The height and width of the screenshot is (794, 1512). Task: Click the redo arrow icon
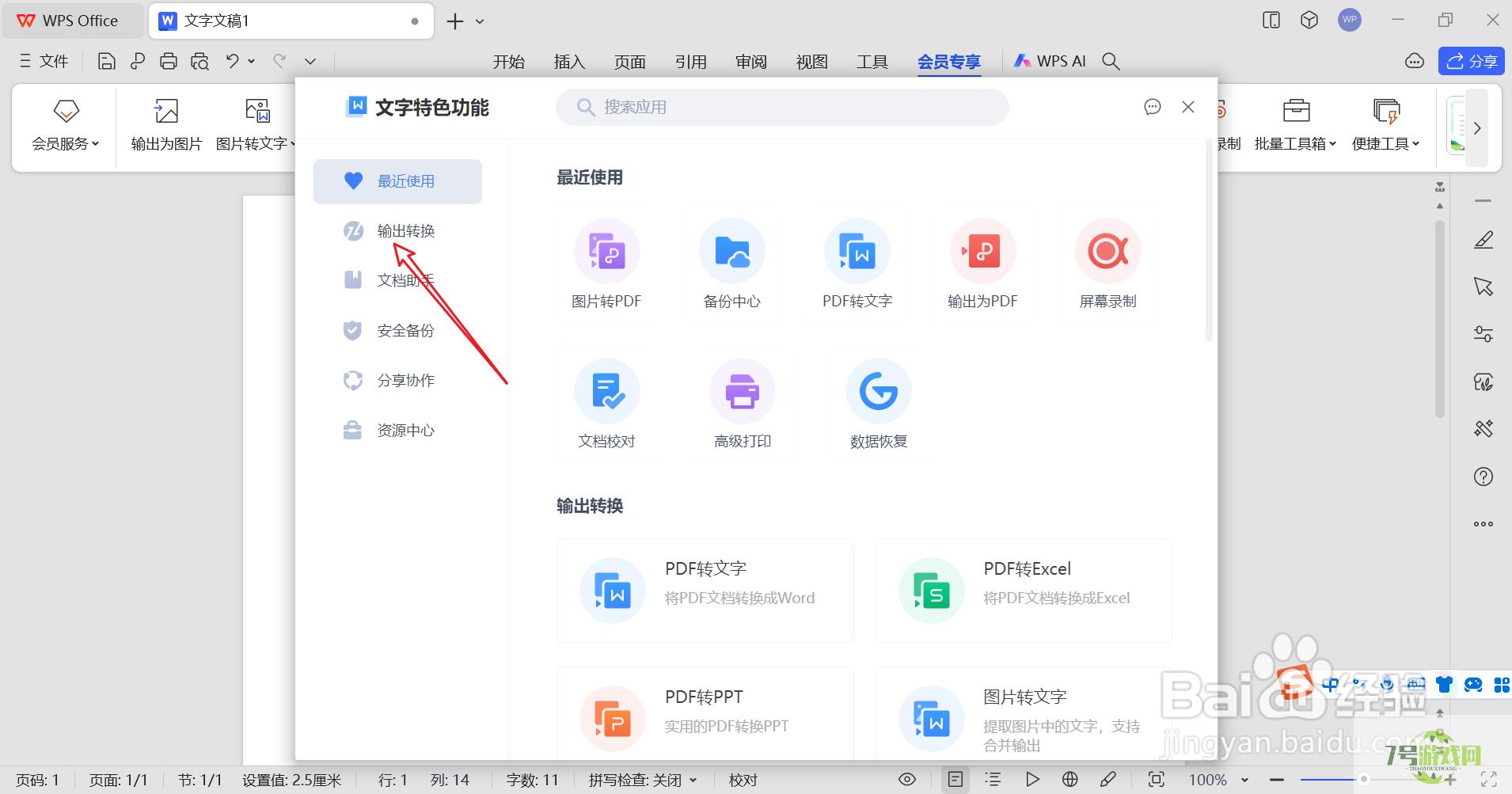279,61
